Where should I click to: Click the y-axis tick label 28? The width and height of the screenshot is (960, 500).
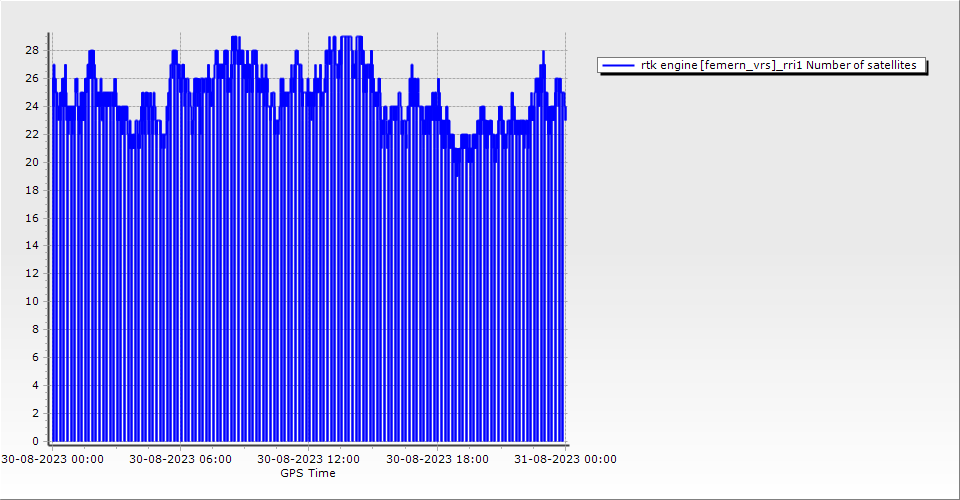32,50
